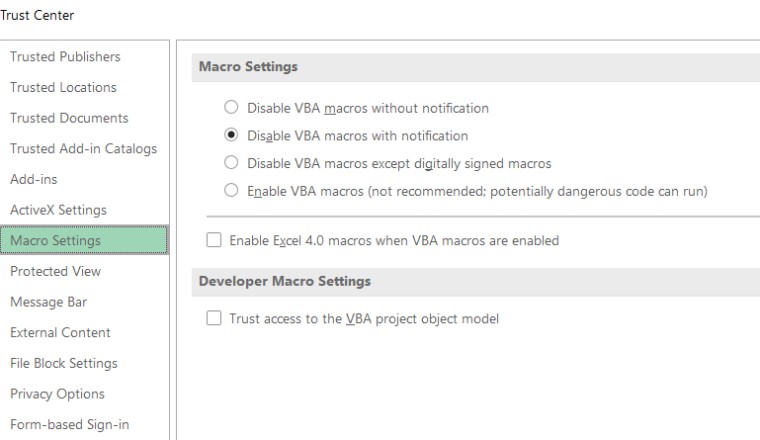Open Trusted Add-in Catalogs settings
The width and height of the screenshot is (760, 440).
[x=83, y=149]
